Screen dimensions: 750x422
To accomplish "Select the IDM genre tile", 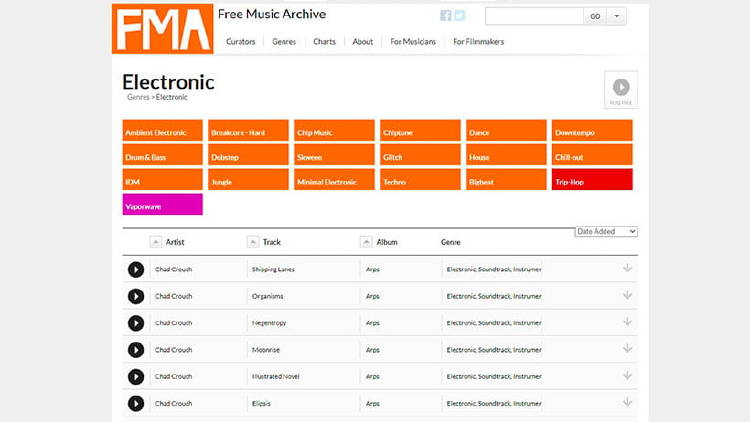I will 163,179.
